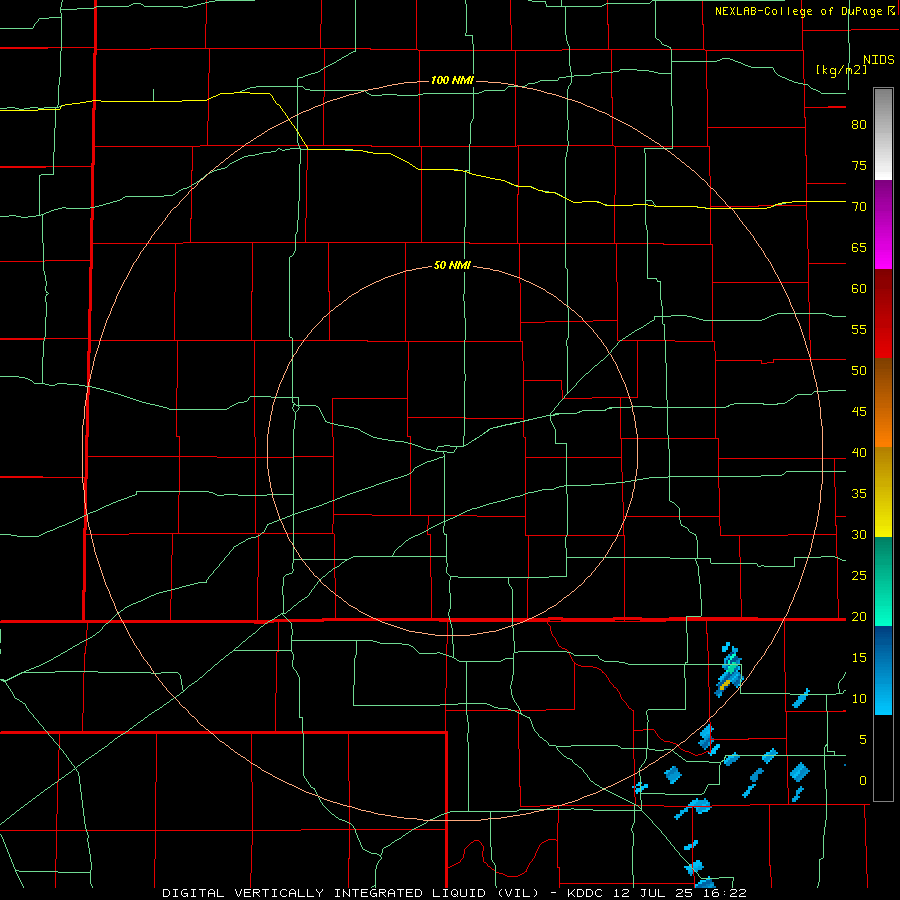Click the NIDS label
Image resolution: width=900 pixels, height=900 pixels.
tap(879, 60)
